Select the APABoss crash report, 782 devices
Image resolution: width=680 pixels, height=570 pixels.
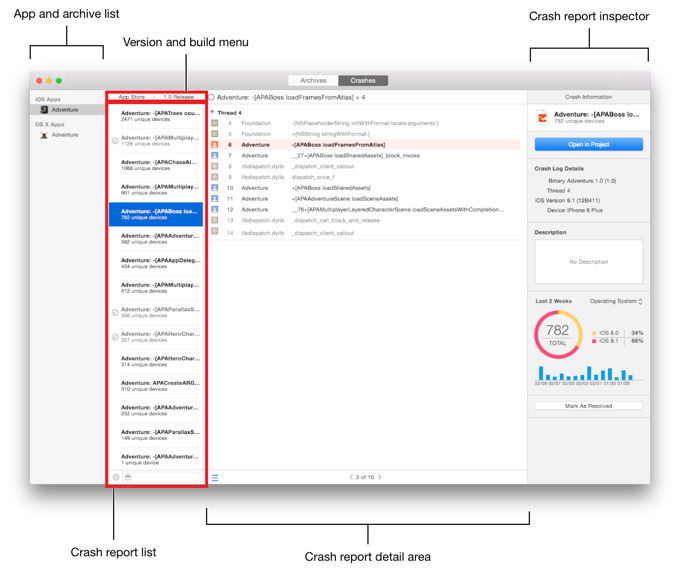tap(156, 214)
